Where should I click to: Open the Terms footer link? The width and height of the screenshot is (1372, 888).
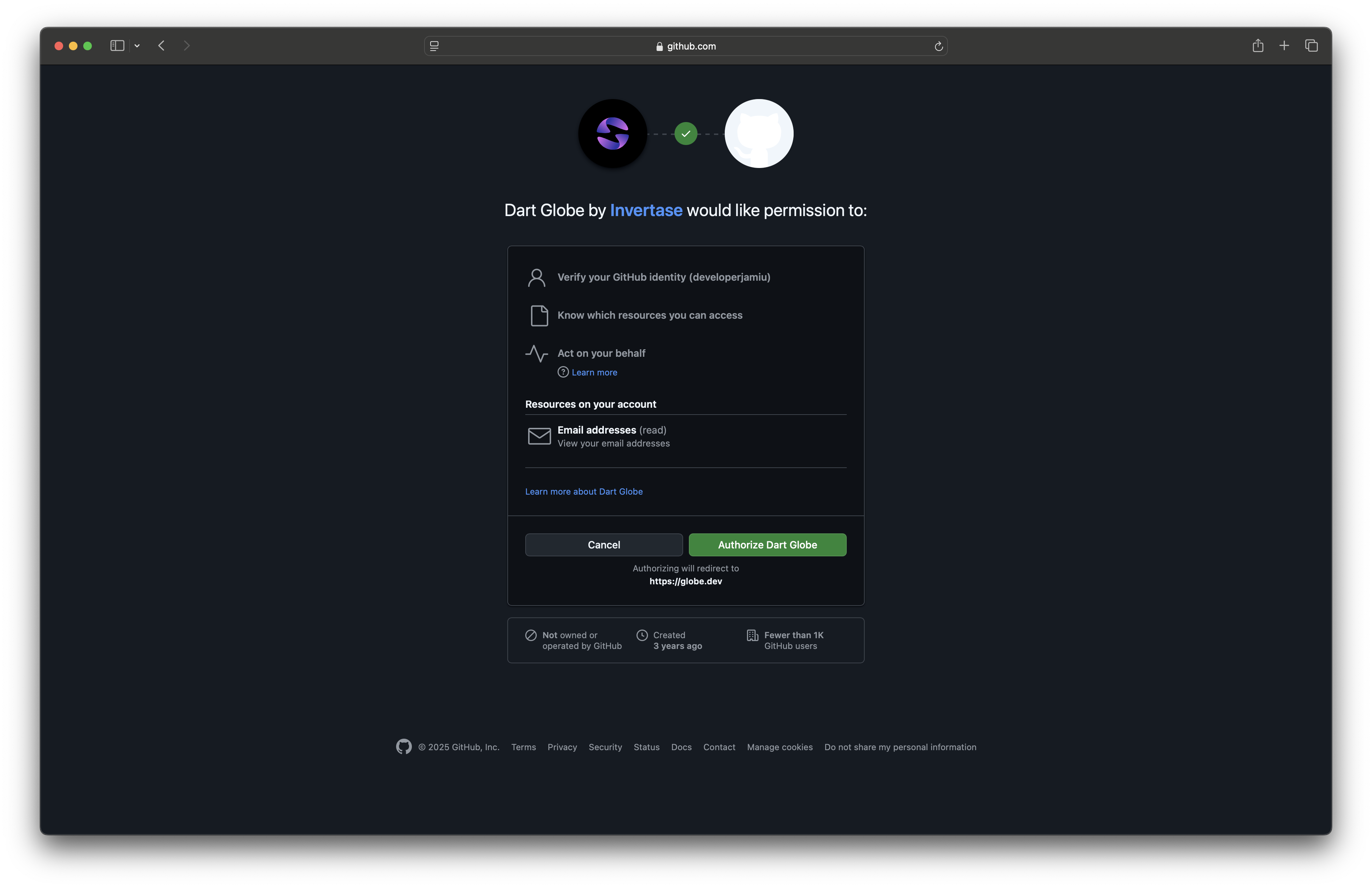click(523, 747)
